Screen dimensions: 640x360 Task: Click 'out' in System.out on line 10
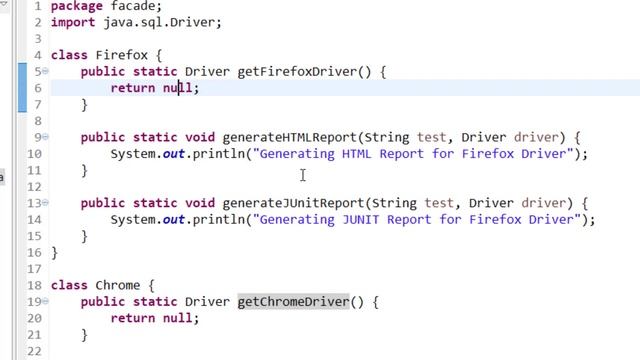coord(173,154)
